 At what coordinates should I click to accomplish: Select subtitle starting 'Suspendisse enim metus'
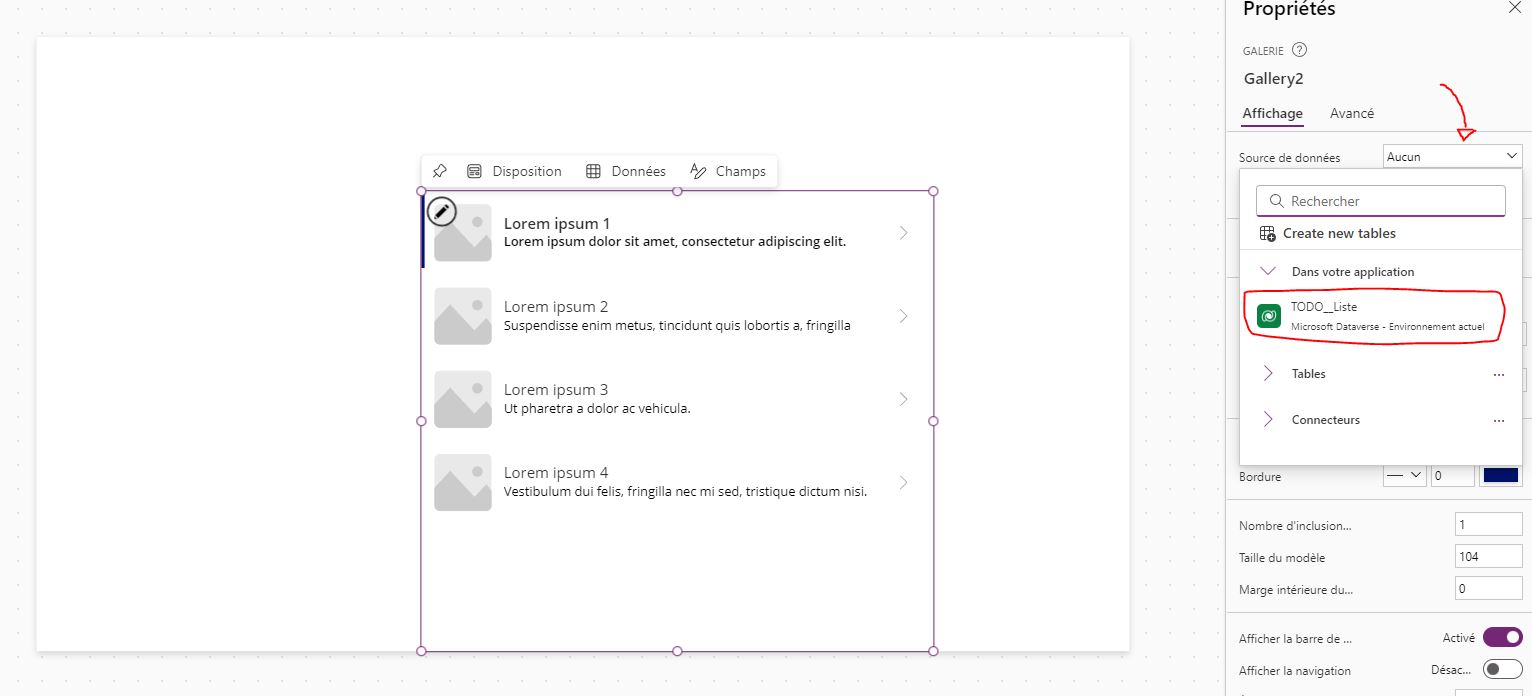tap(677, 325)
